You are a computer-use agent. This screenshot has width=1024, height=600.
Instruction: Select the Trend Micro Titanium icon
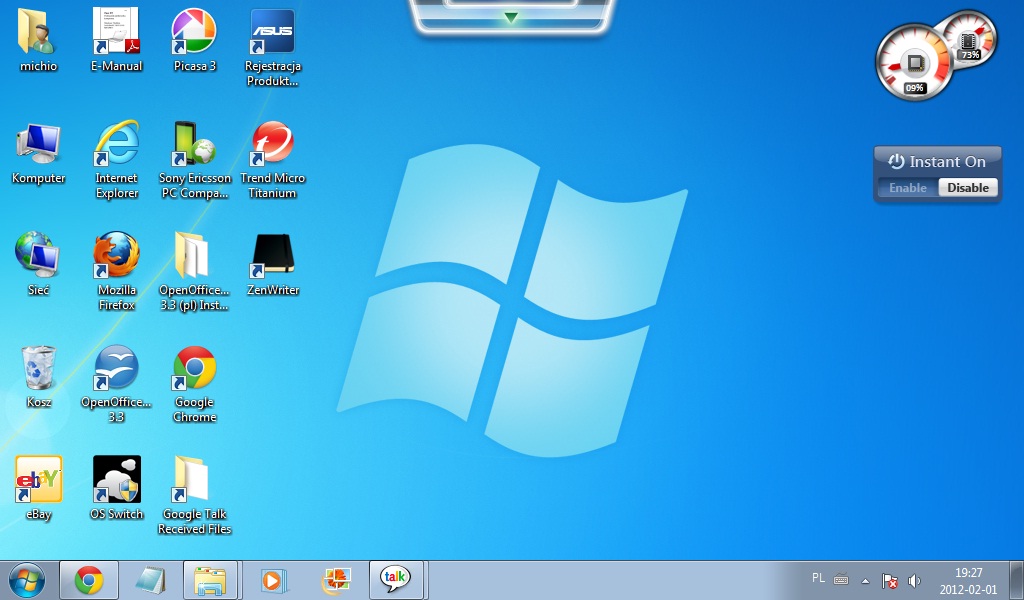click(273, 145)
